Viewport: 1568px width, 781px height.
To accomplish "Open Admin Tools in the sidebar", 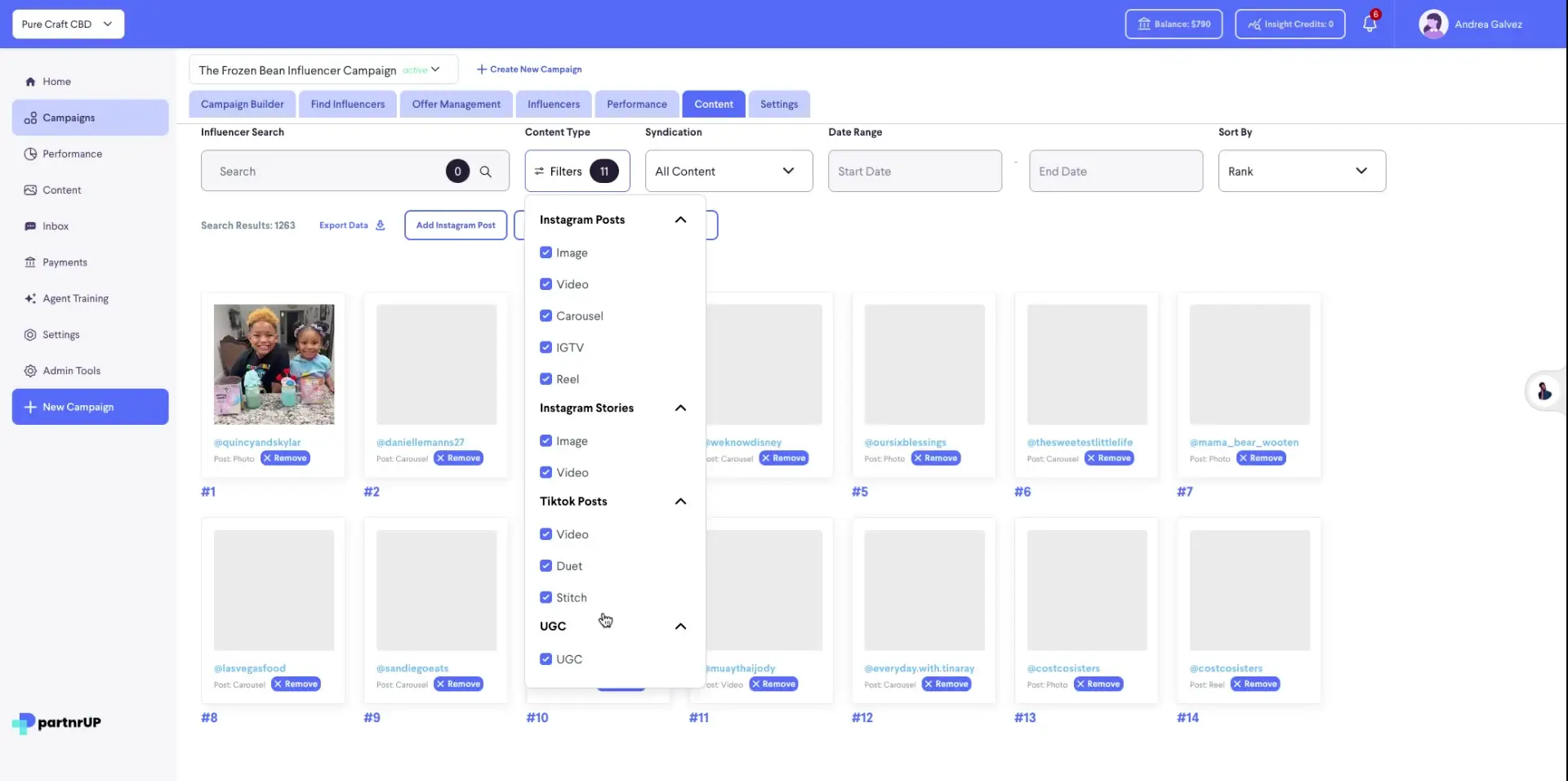I will coord(70,370).
